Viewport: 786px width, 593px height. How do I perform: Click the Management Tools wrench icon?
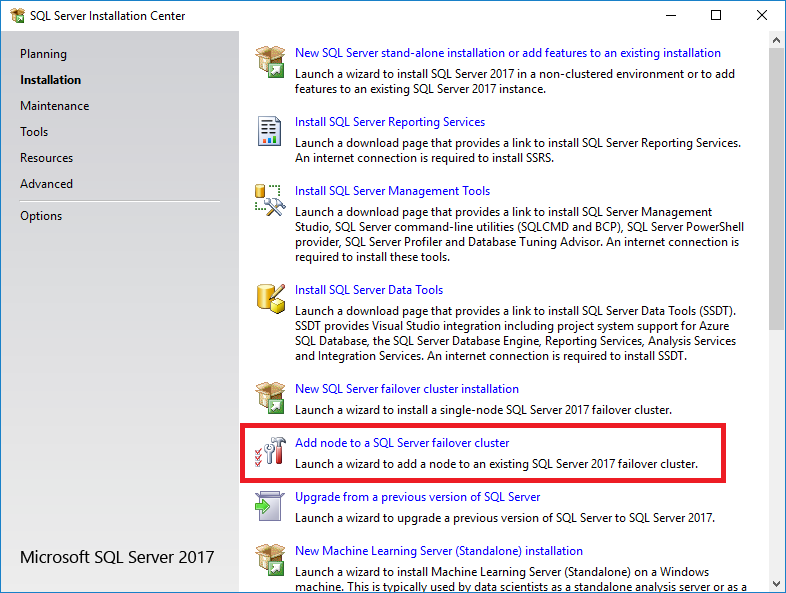click(270, 200)
